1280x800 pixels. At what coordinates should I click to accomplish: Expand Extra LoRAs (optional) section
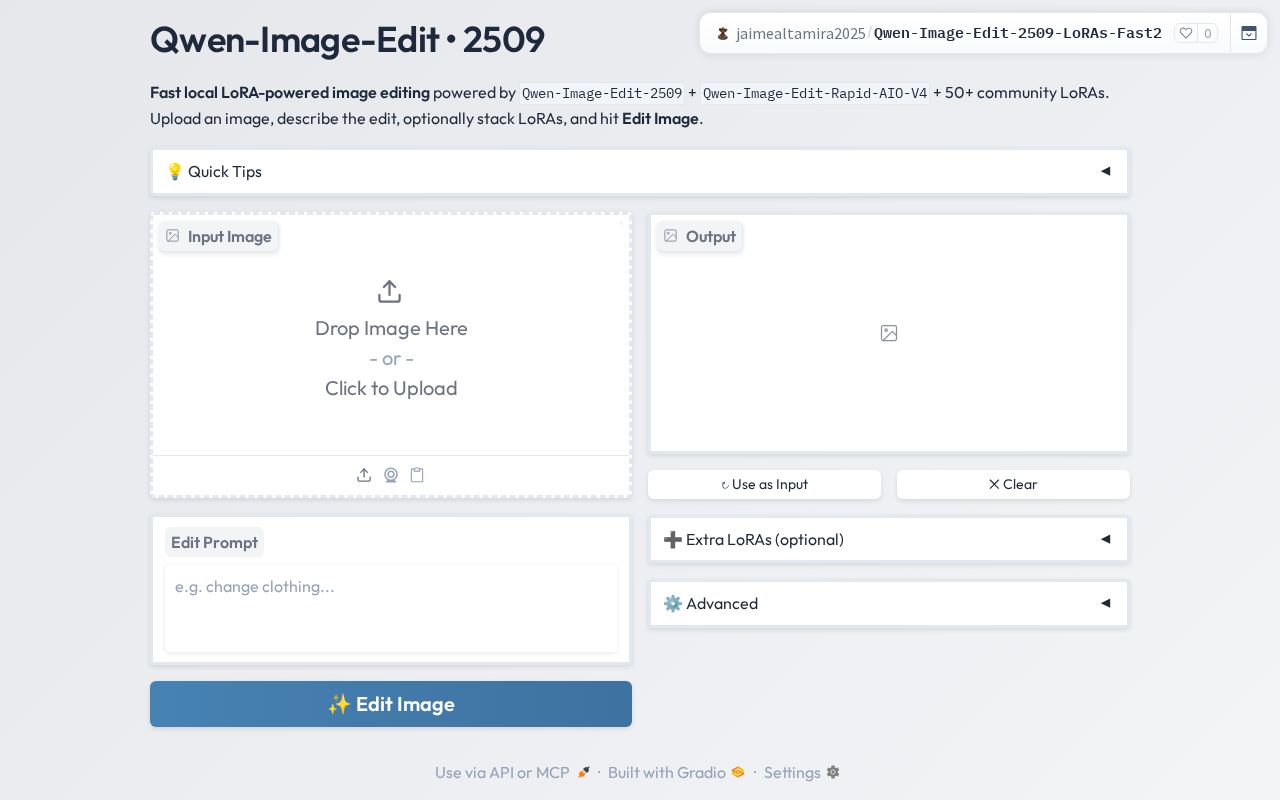[889, 540]
